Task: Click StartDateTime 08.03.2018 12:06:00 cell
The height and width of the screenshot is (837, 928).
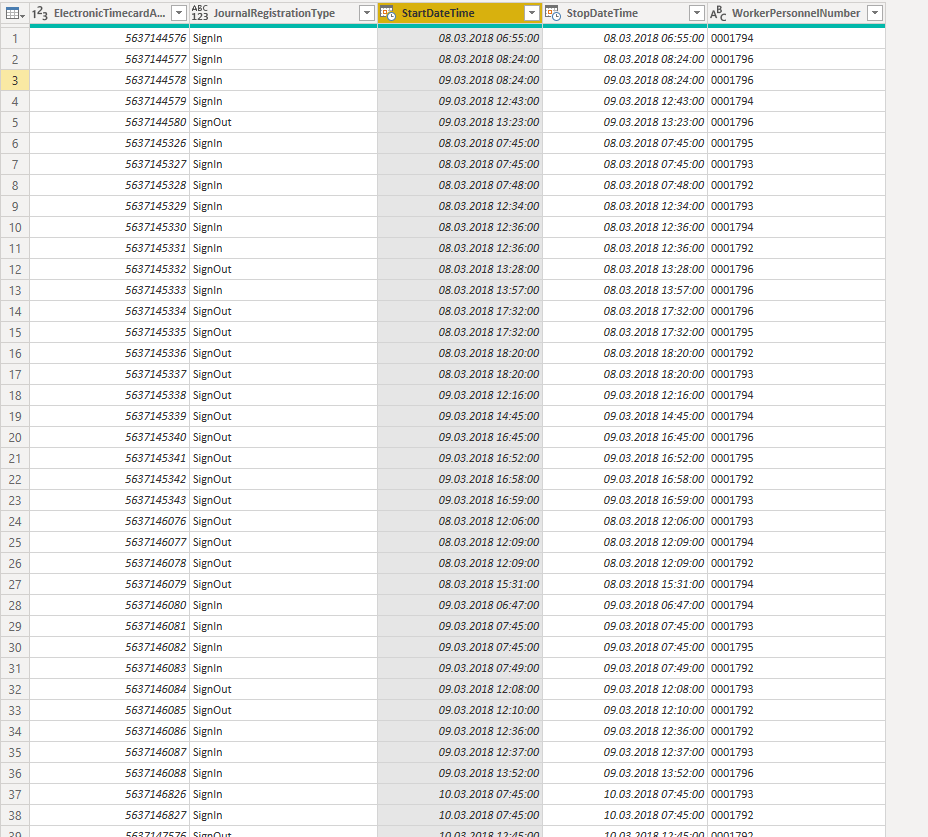Action: point(460,521)
